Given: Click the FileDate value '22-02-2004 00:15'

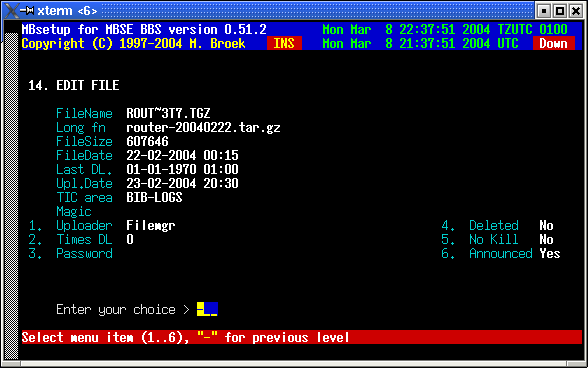Looking at the screenshot, I should tap(182, 155).
